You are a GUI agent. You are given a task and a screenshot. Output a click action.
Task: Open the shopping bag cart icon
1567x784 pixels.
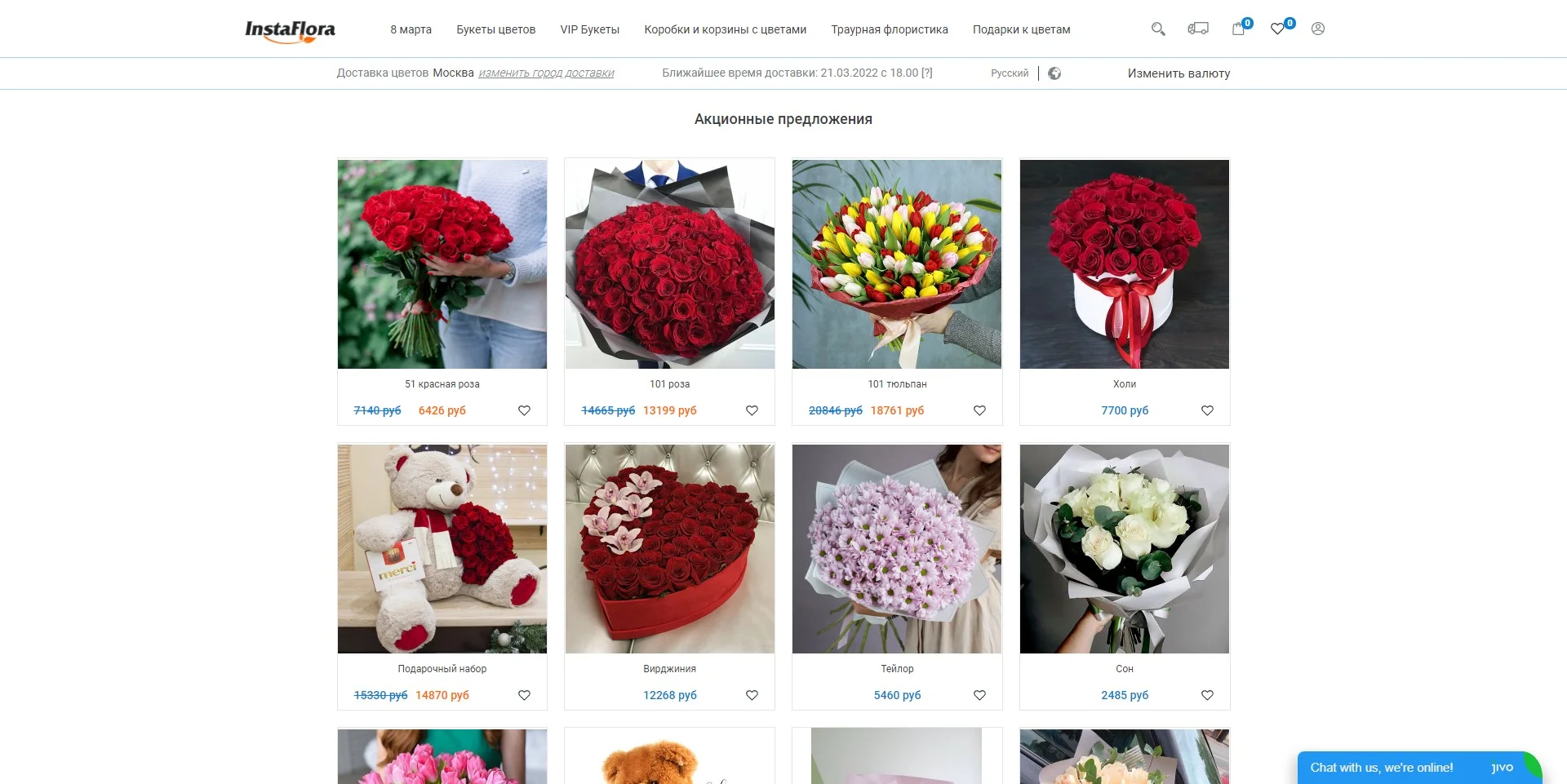(1239, 29)
